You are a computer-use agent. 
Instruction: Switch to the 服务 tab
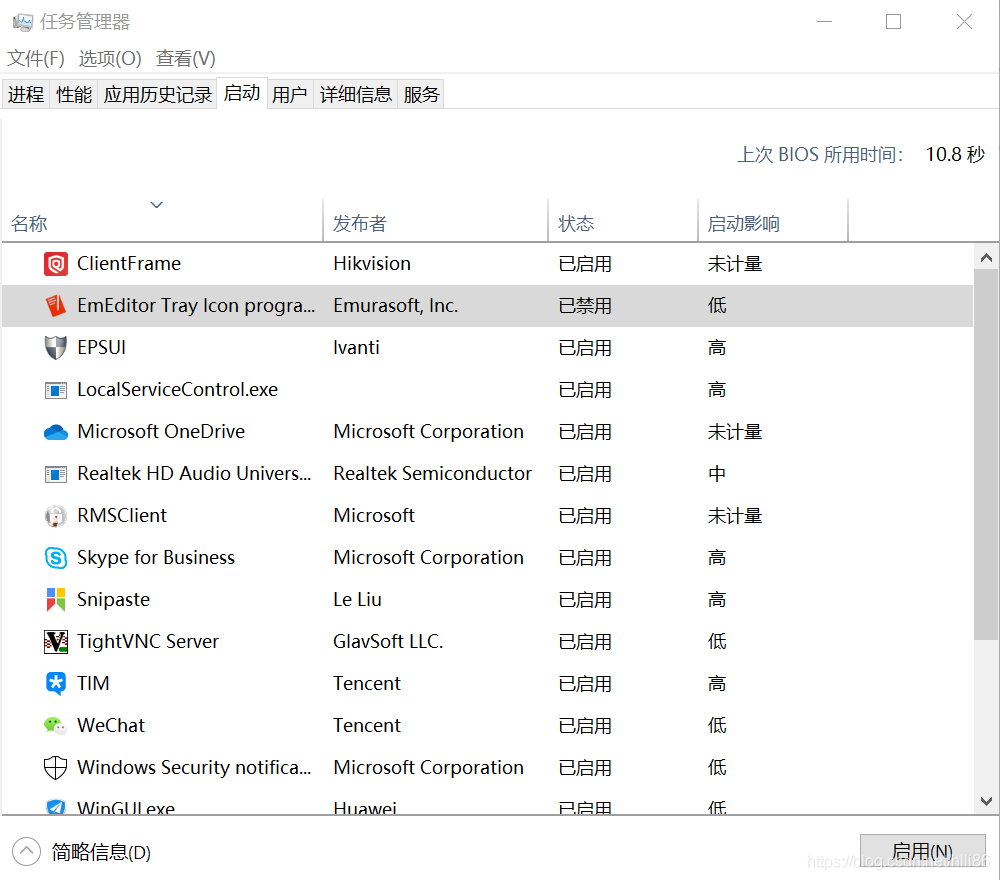pyautogui.click(x=421, y=94)
